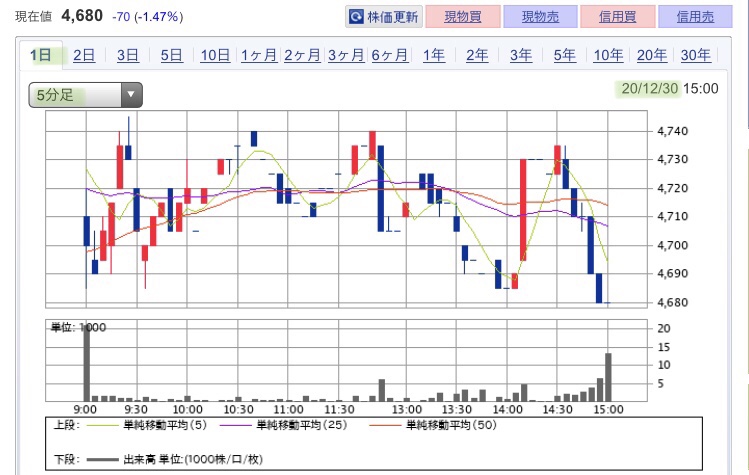
Task: View the 2年 chart range
Action: [477, 55]
